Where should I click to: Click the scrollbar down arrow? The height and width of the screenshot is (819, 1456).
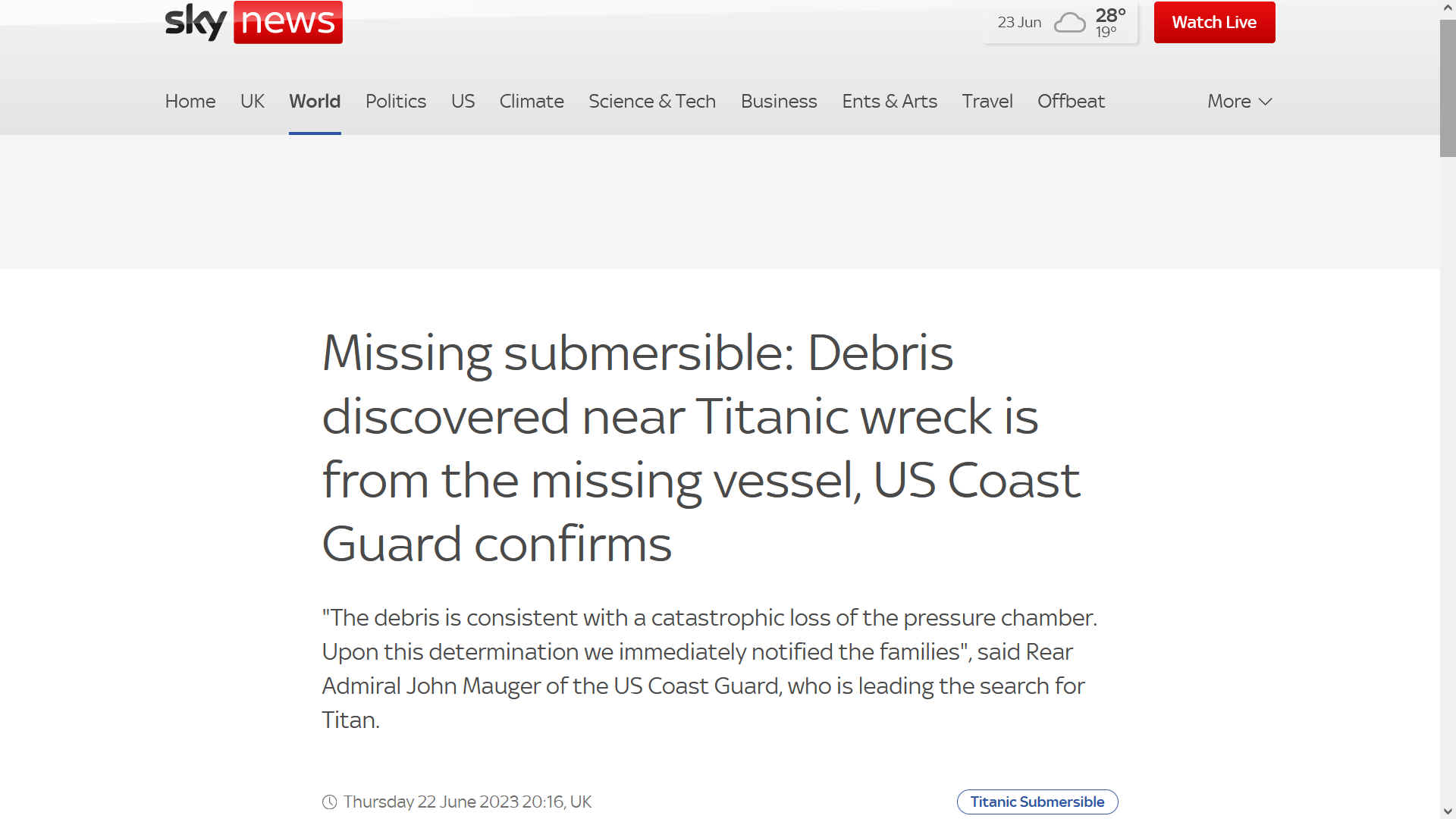point(1448,811)
